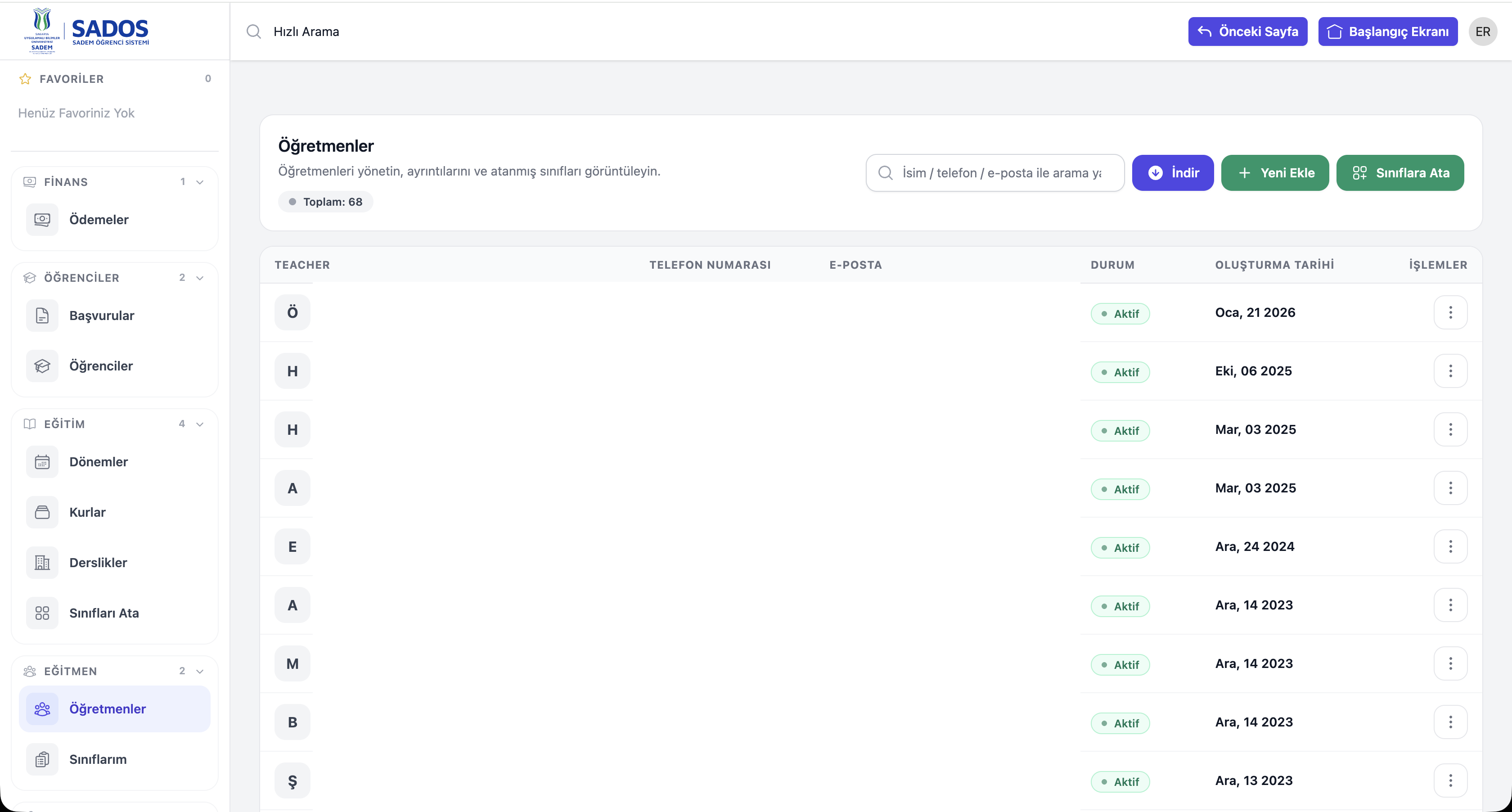
Task: Open Dönemler calendar icon
Action: click(x=42, y=461)
